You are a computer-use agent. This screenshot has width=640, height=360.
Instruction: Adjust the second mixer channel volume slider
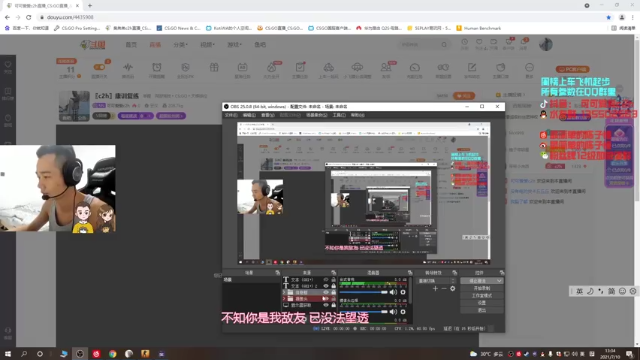click(x=363, y=312)
